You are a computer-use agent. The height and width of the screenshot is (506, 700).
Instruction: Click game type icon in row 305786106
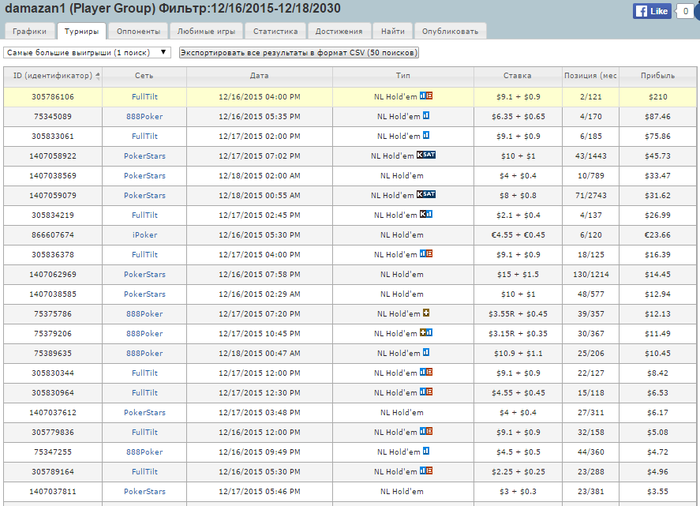click(426, 96)
